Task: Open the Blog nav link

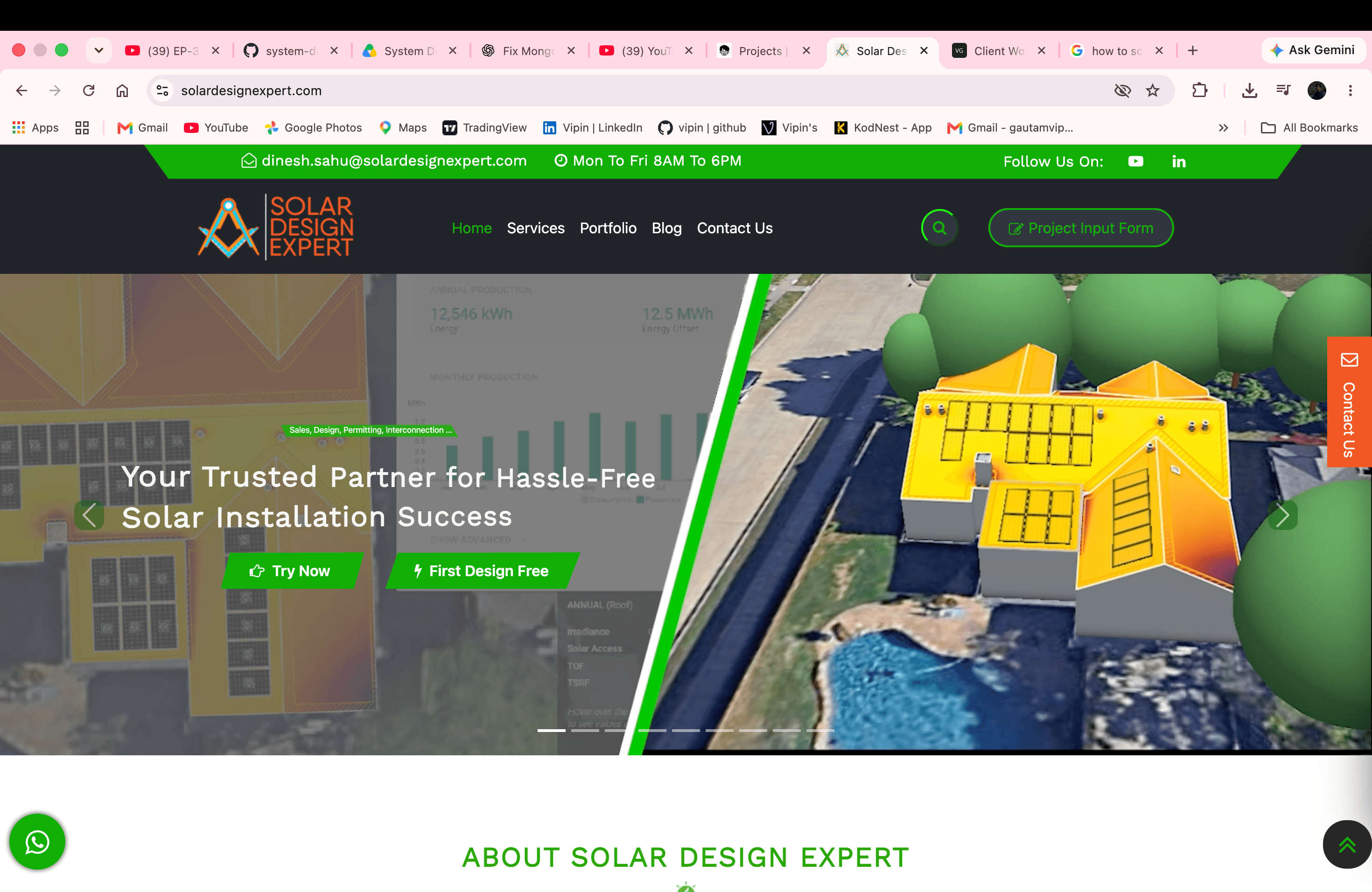Action: tap(666, 228)
